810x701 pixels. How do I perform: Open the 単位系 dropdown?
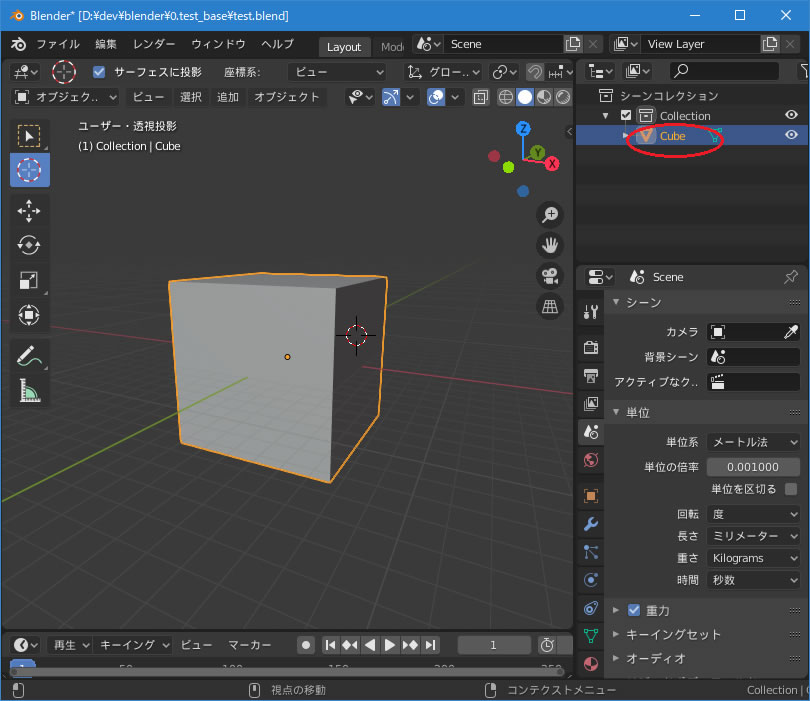point(753,442)
